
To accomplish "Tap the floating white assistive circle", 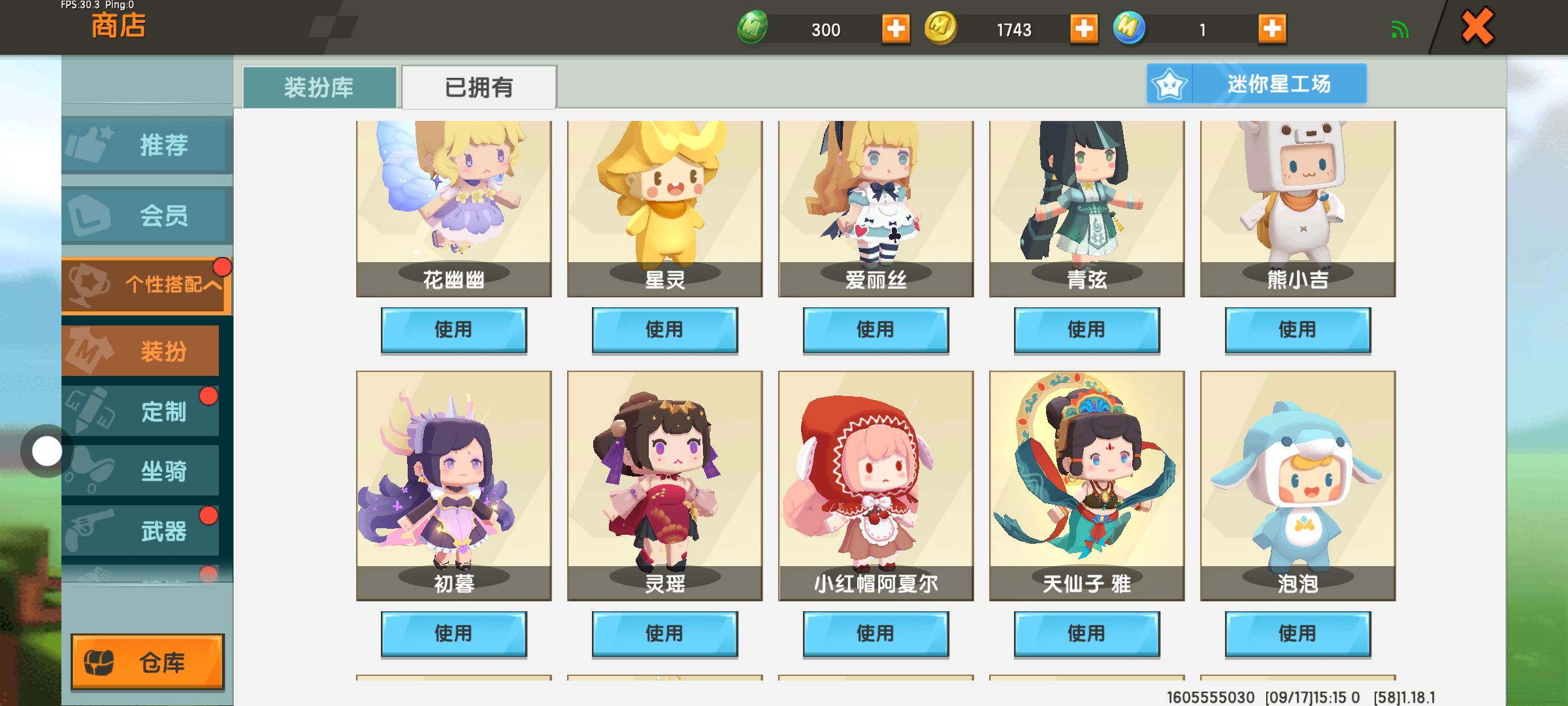I will [46, 451].
